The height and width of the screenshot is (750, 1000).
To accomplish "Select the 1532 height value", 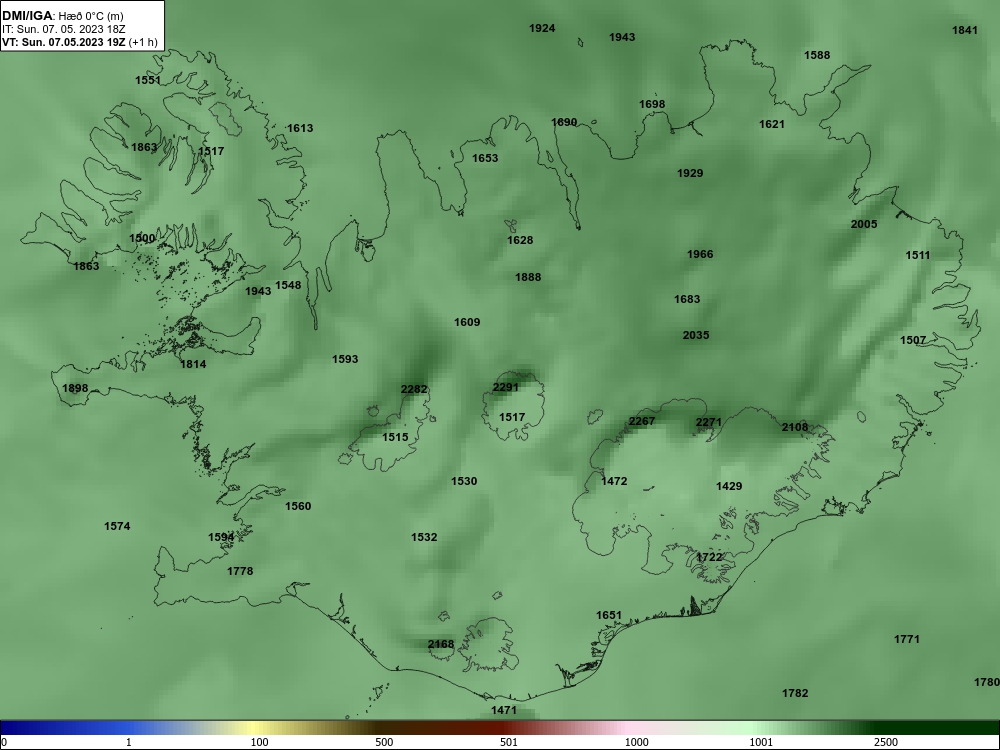I will [x=424, y=537].
